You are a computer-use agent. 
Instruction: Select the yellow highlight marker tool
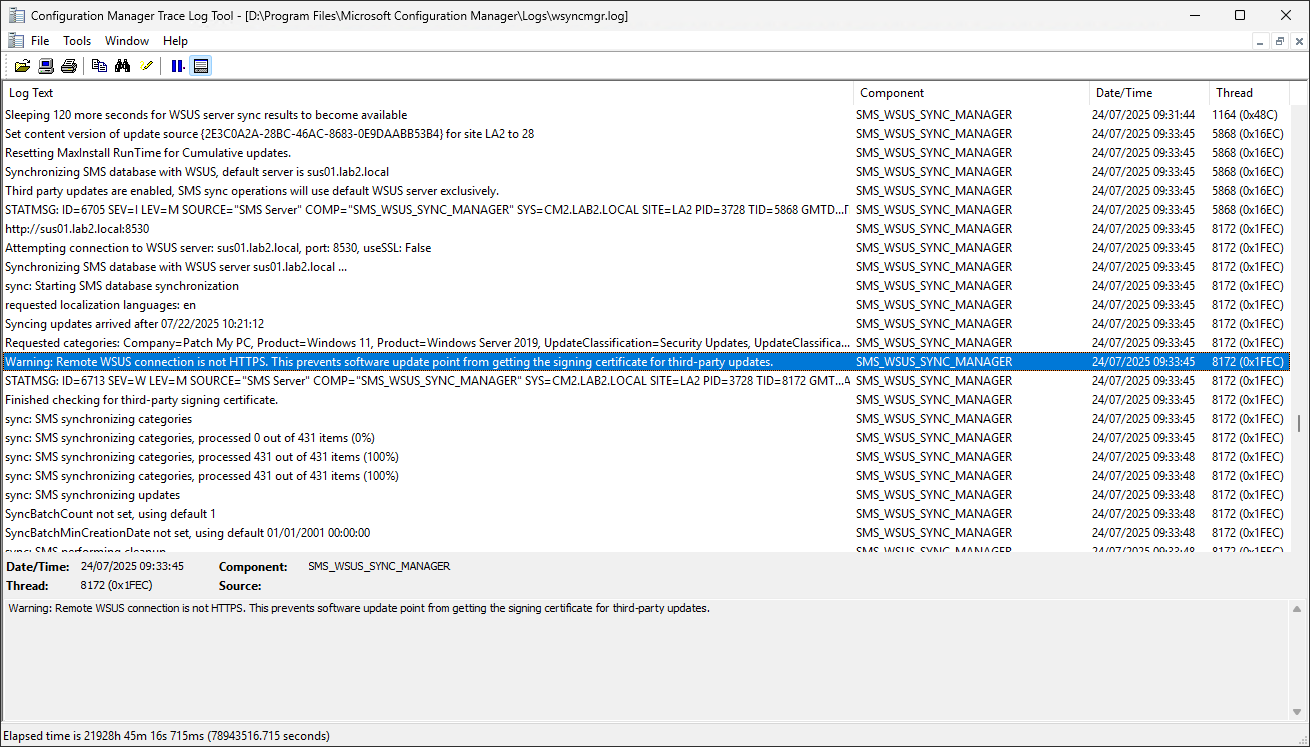(146, 65)
